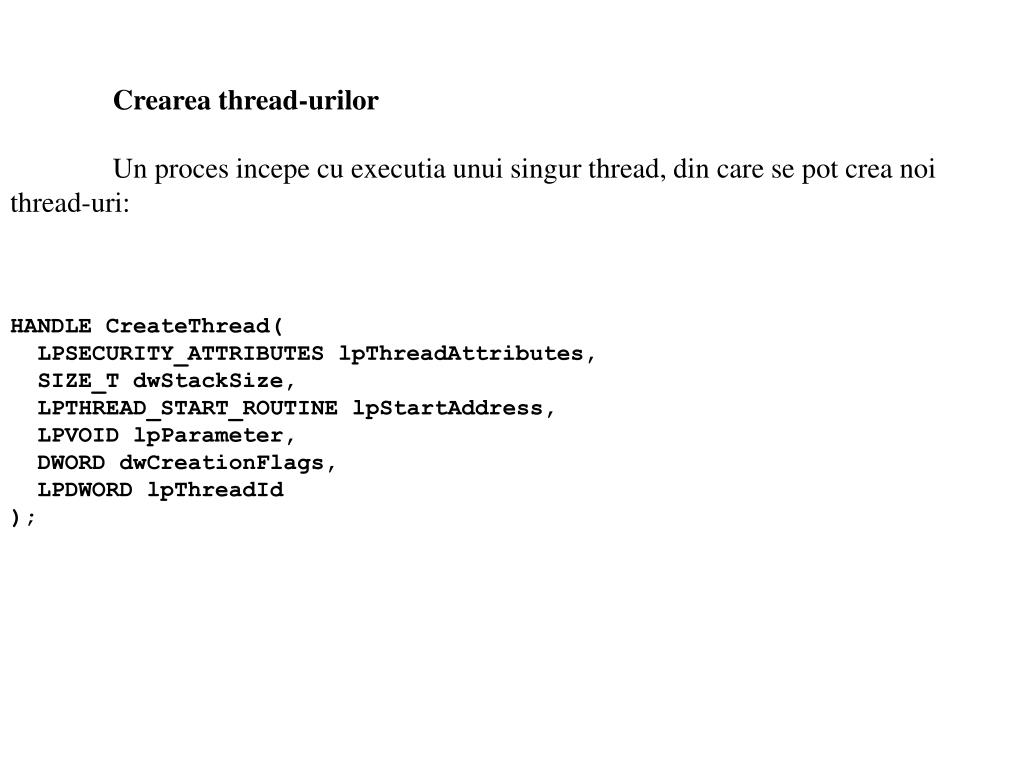
Task: Click lpThreadAttributes parameter name
Action: click(x=460, y=353)
